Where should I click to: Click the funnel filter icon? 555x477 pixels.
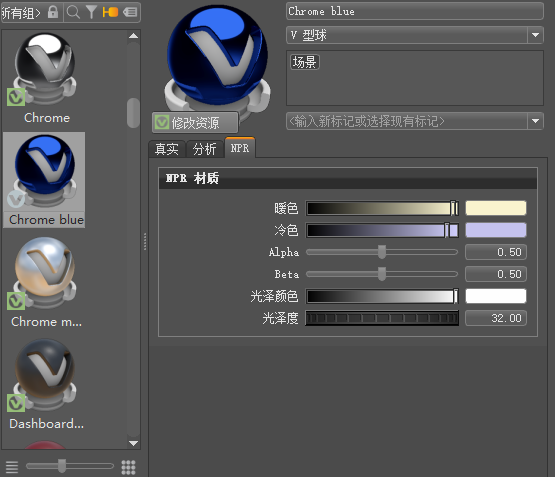pos(91,12)
